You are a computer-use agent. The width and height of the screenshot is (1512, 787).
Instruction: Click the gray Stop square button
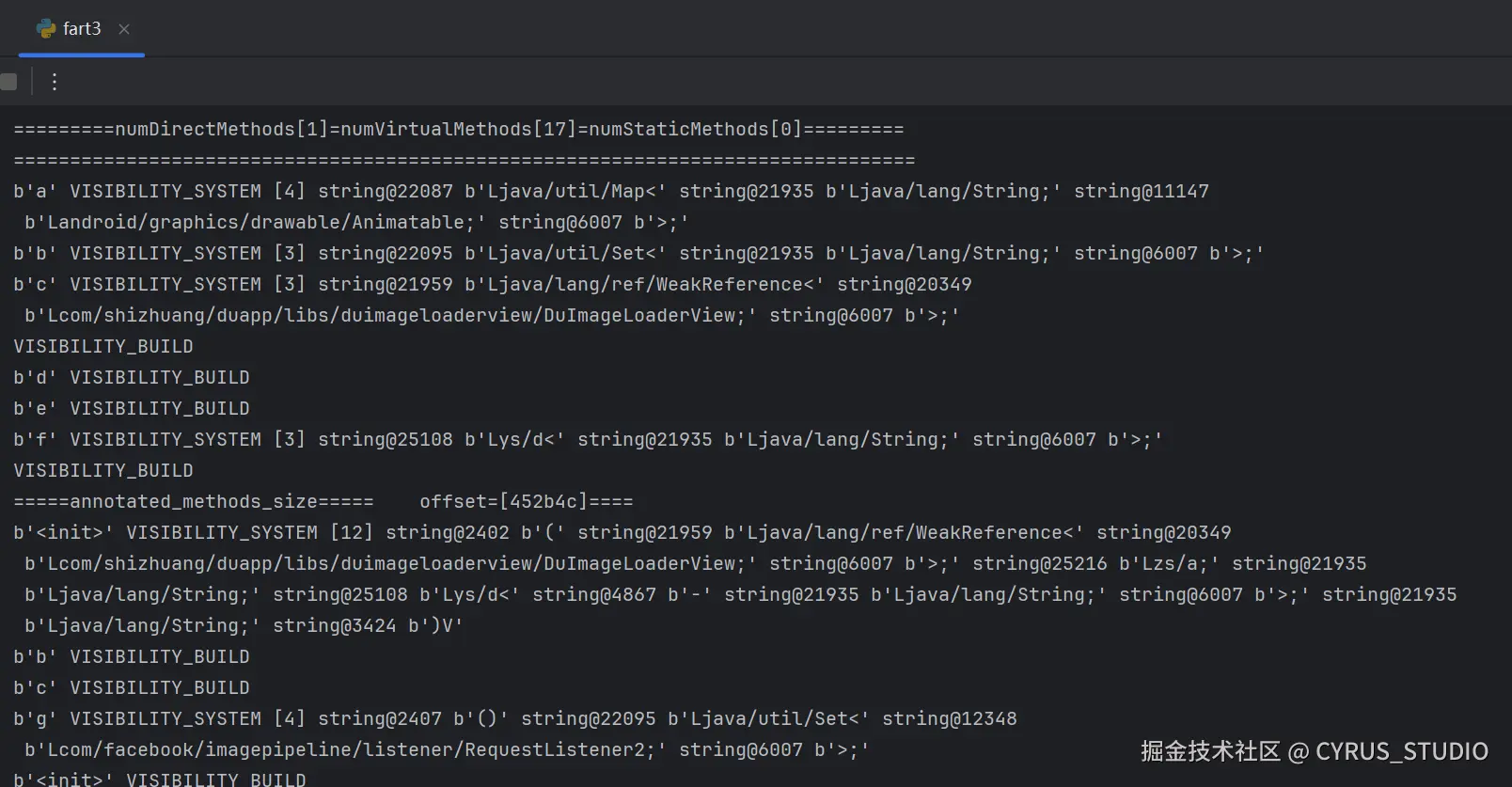click(8, 82)
